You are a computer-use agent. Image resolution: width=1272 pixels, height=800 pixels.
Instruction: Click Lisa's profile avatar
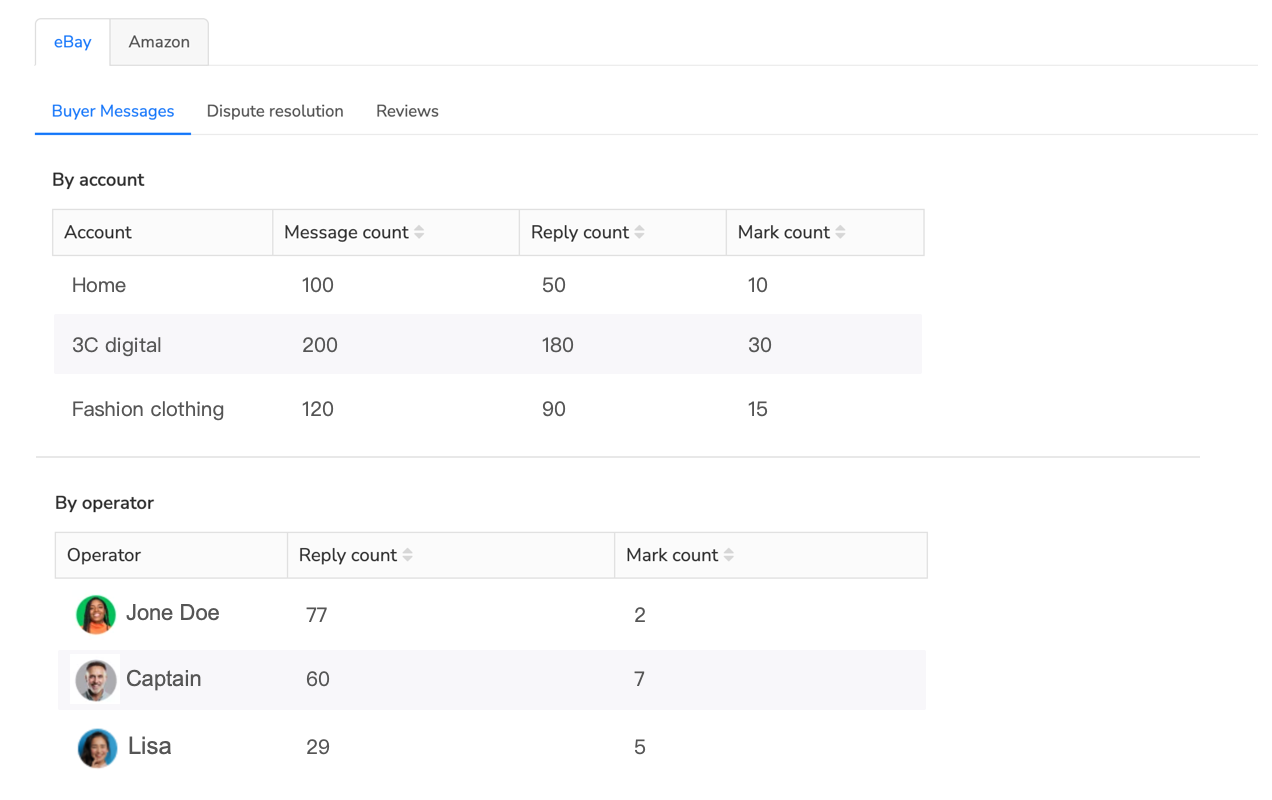97,747
